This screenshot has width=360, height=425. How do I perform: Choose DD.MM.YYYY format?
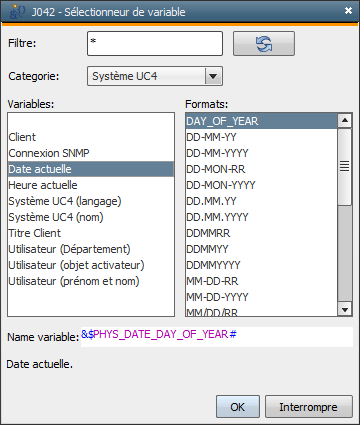coord(262,217)
